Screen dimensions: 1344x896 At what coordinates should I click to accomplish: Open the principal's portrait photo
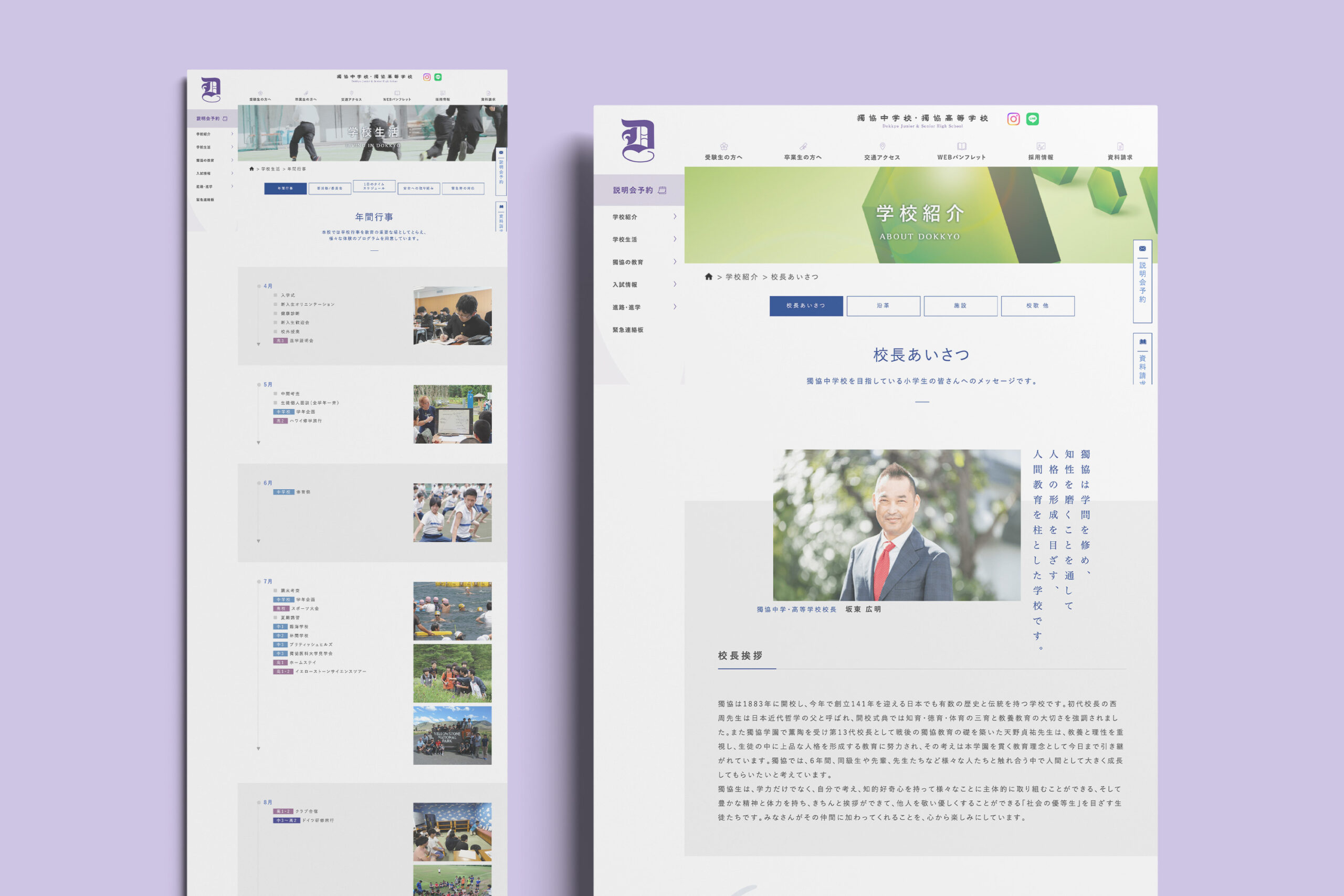click(x=897, y=525)
